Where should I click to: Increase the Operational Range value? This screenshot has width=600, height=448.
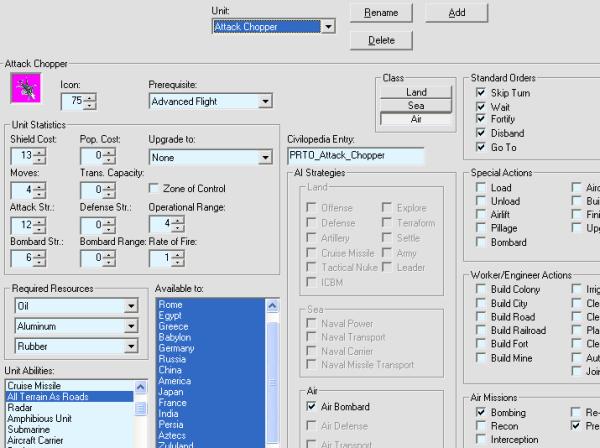pyautogui.click(x=178, y=219)
